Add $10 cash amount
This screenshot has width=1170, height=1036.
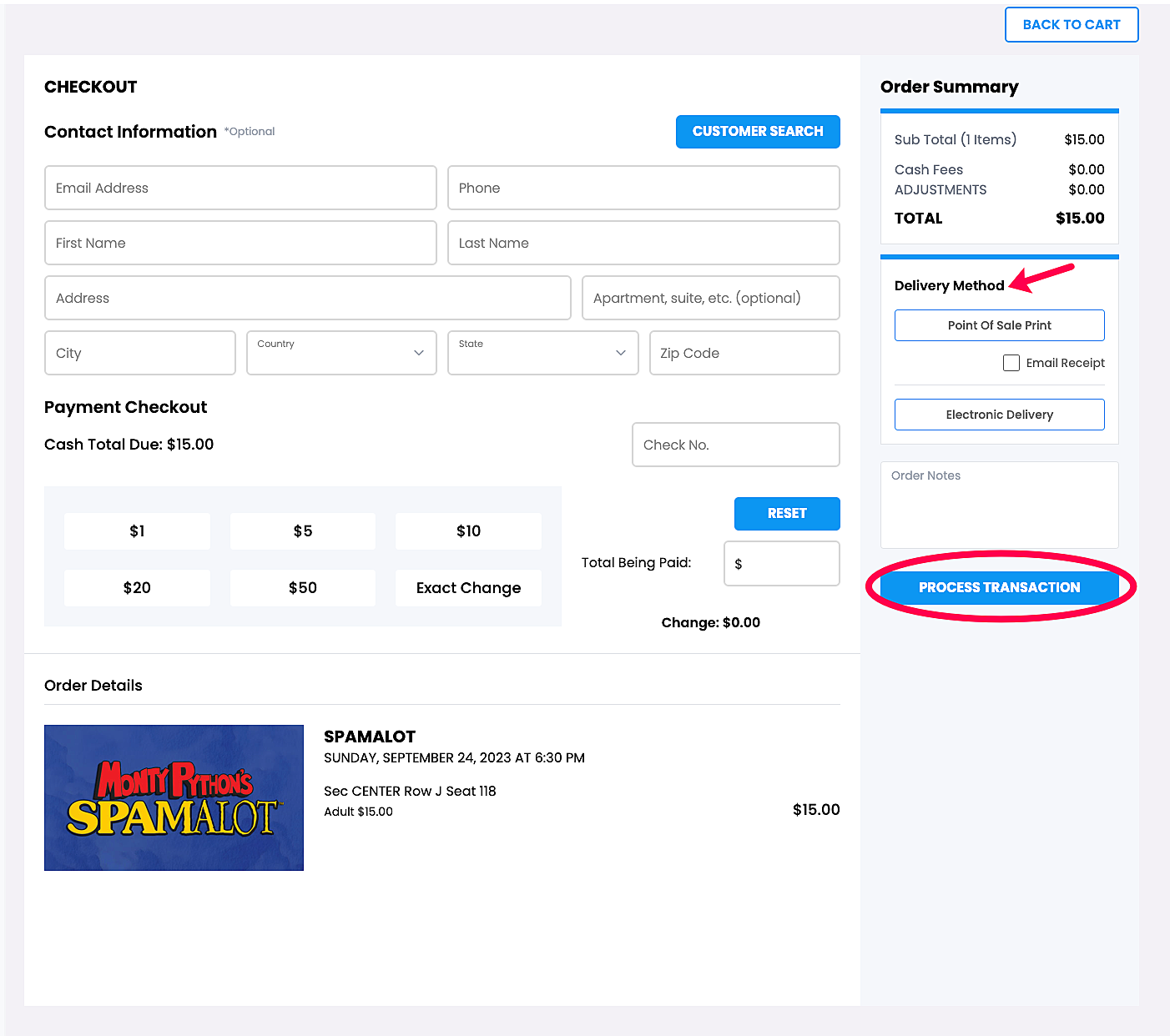pos(468,531)
